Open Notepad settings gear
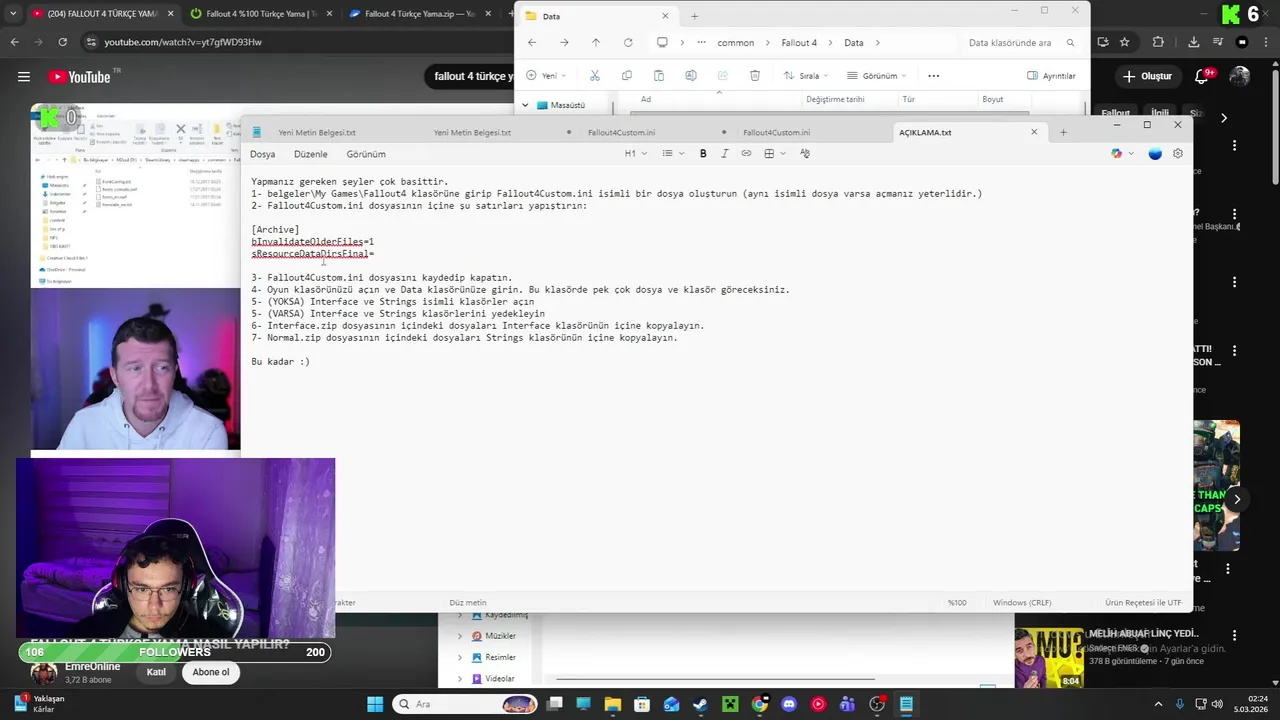The height and width of the screenshot is (720, 1280). tap(1178, 154)
